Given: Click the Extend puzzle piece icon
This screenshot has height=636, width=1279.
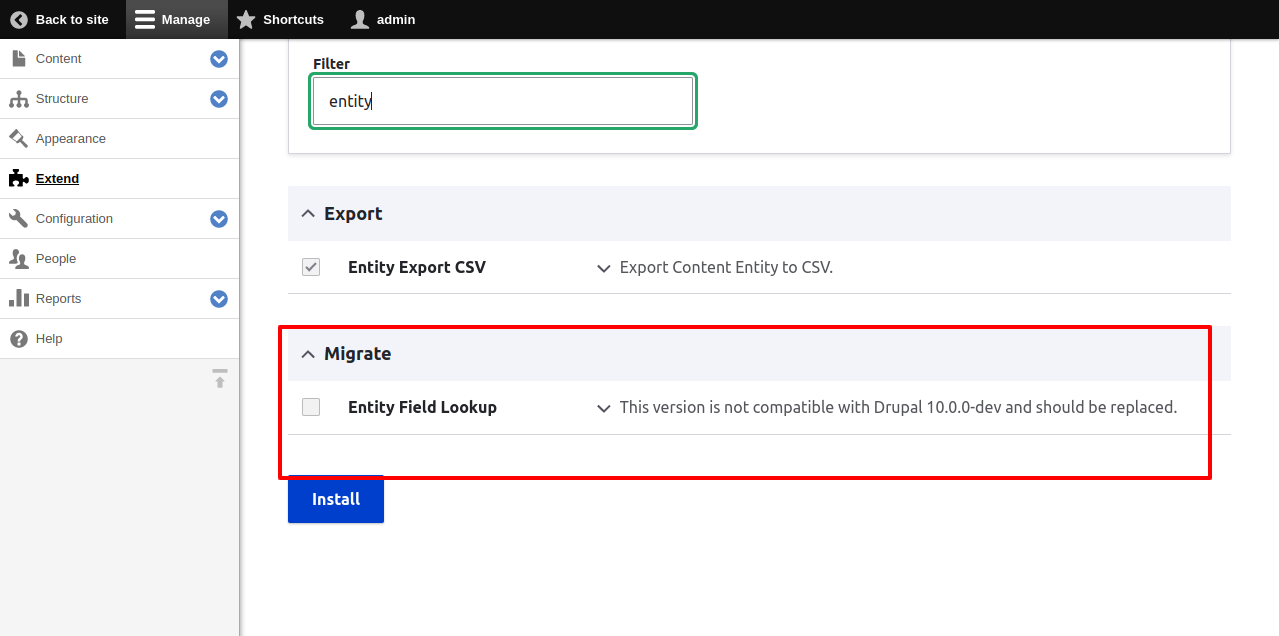Looking at the screenshot, I should pos(18,178).
